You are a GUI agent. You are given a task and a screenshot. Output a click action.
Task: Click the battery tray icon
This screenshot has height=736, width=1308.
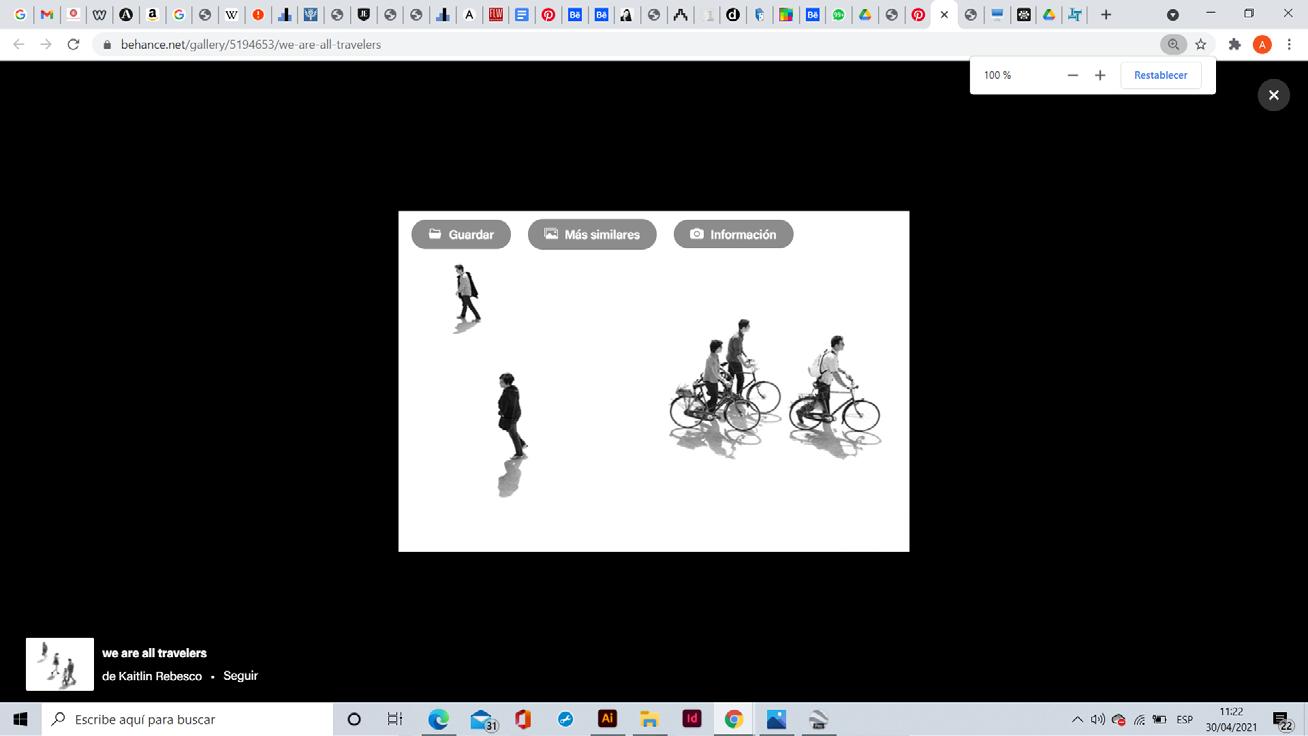[1160, 719]
